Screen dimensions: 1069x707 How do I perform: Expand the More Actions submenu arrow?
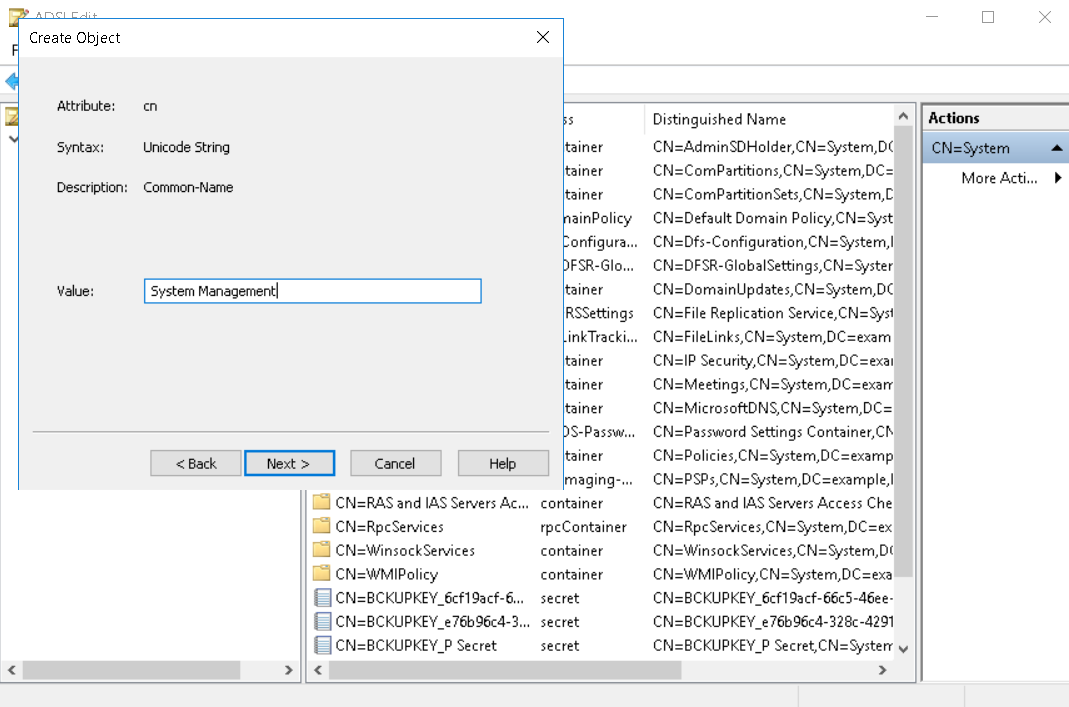pos(1057,178)
